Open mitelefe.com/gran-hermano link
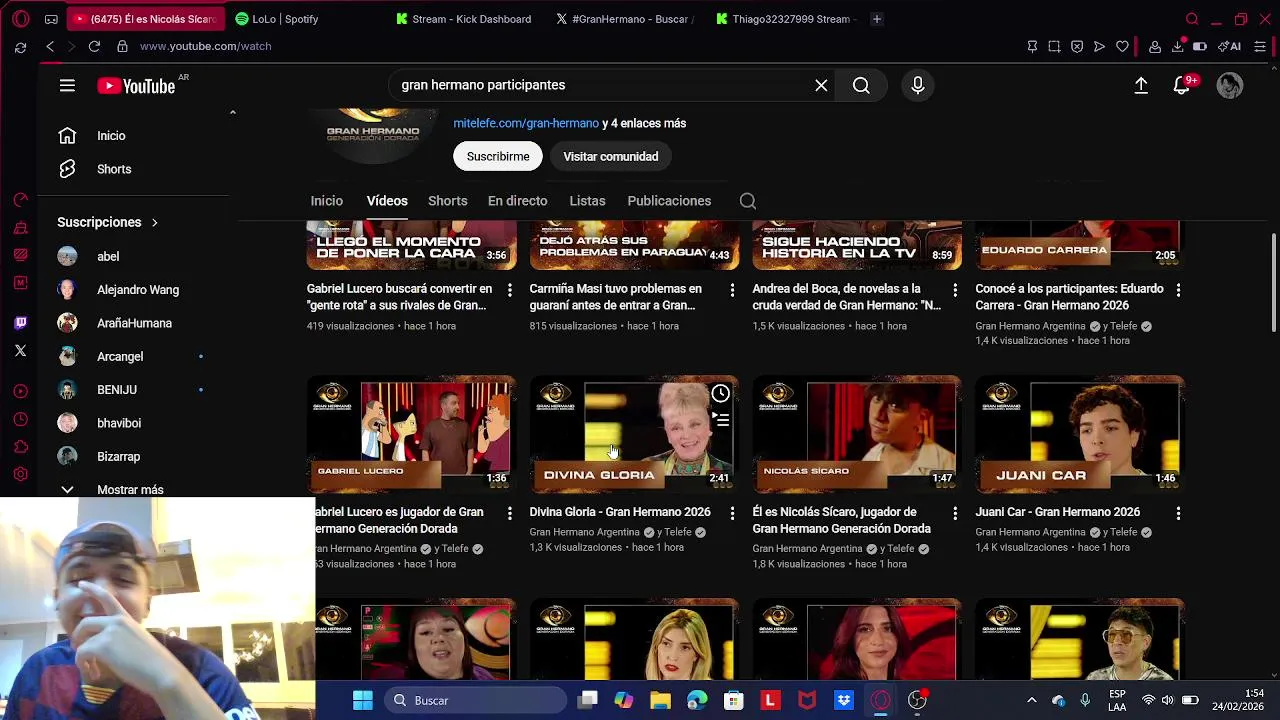The width and height of the screenshot is (1280, 720). point(526,124)
